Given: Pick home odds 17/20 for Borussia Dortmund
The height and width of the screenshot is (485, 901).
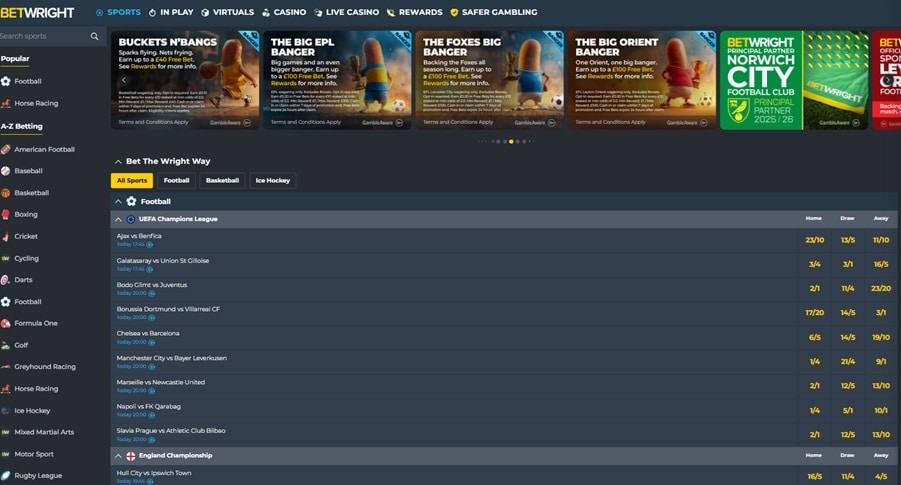Looking at the screenshot, I should pyautogui.click(x=815, y=313).
